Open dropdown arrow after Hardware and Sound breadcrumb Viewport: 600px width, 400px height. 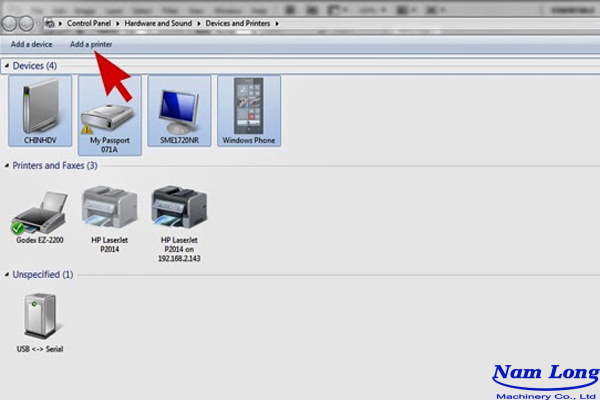[x=199, y=22]
